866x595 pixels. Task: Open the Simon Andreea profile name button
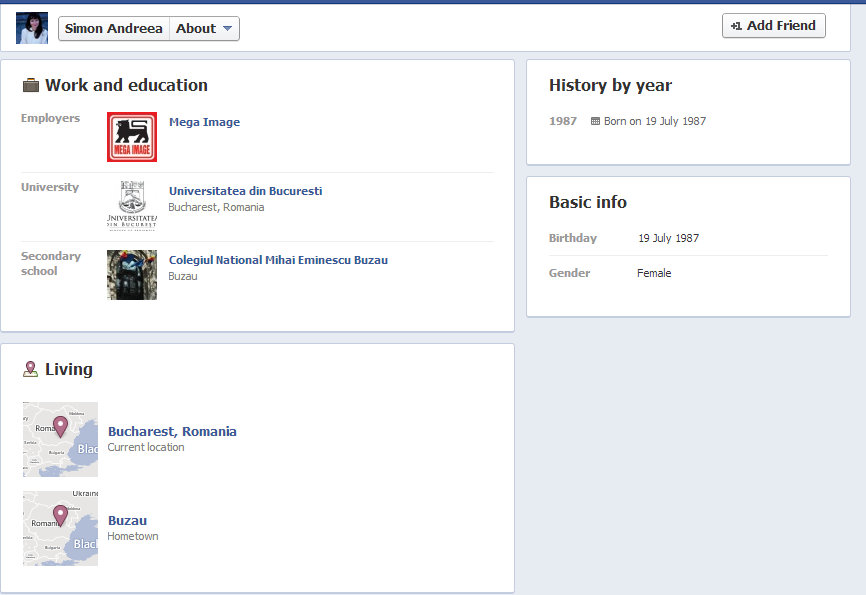pos(113,29)
